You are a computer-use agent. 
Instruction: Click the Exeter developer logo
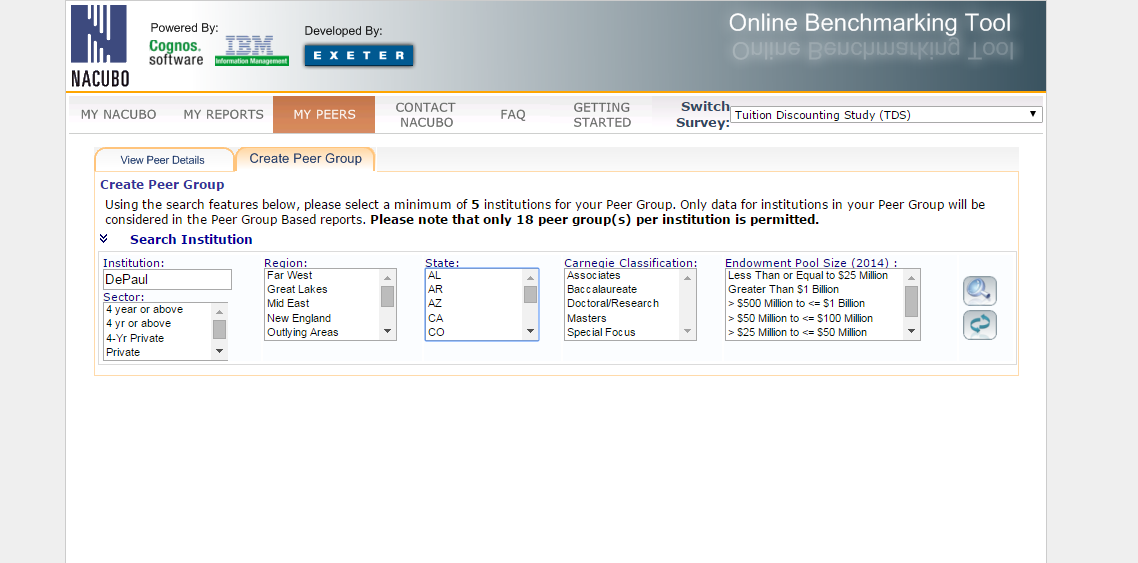(358, 56)
